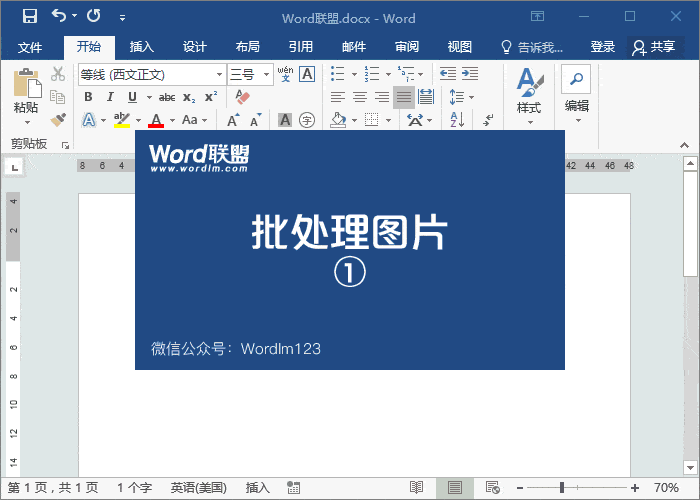
Task: Click the bullet list icon
Action: tap(338, 74)
